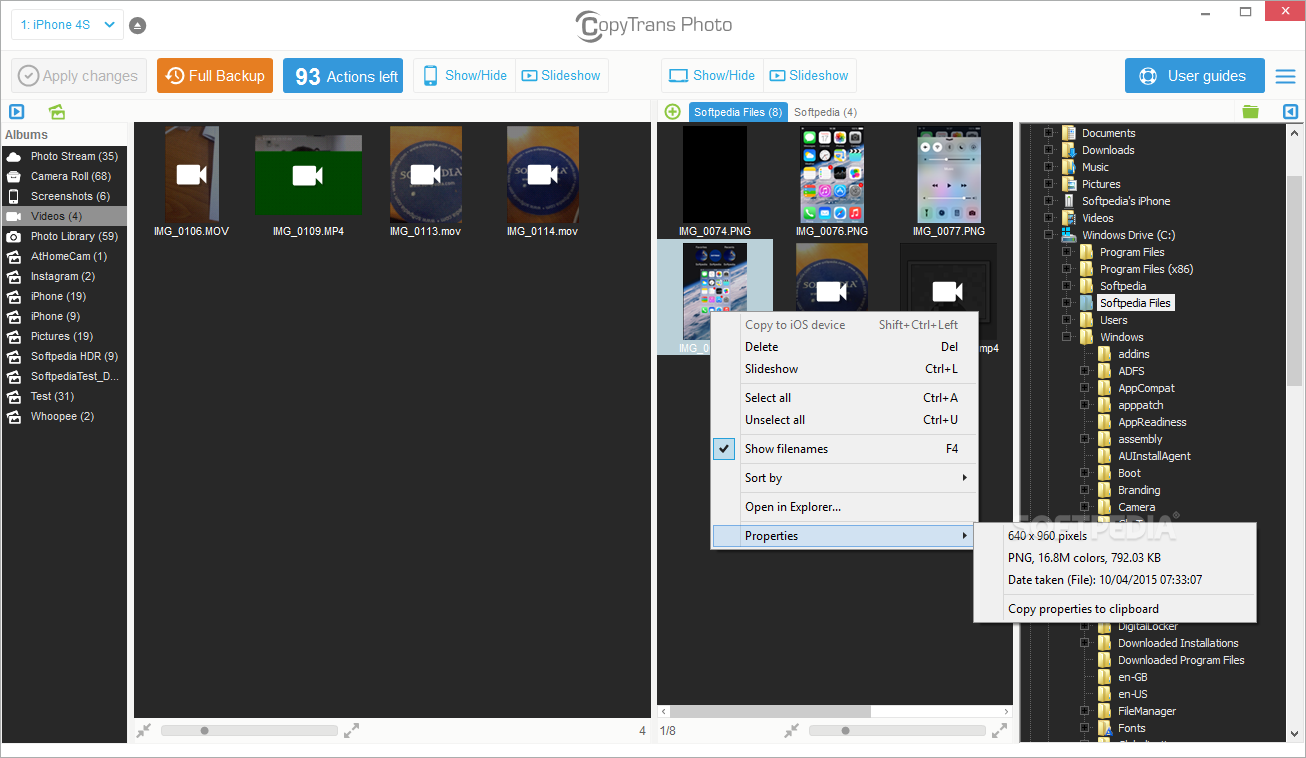
Task: Open the User guides button
Action: (x=1195, y=76)
